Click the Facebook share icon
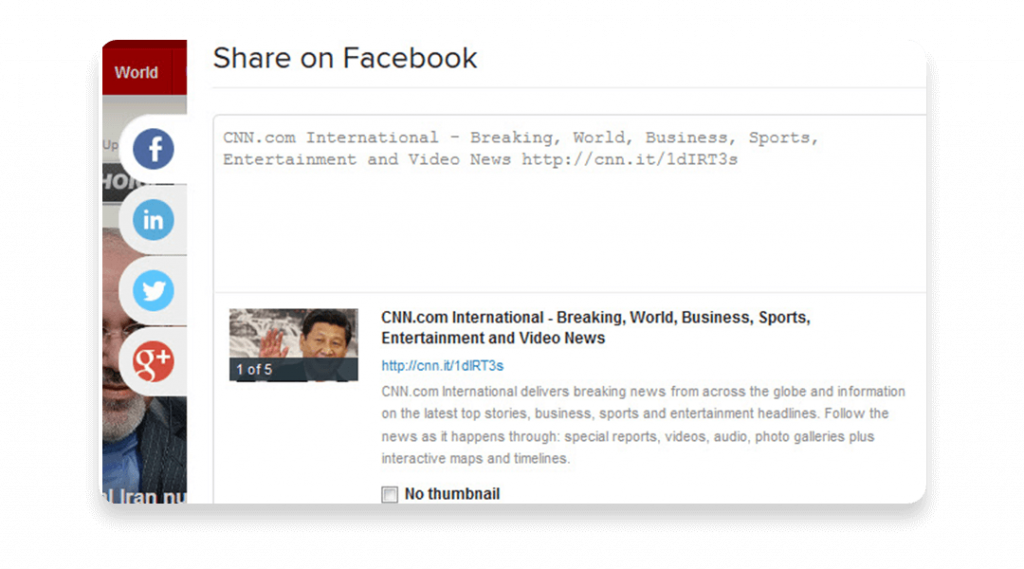This screenshot has height=569, width=1024. click(x=153, y=150)
